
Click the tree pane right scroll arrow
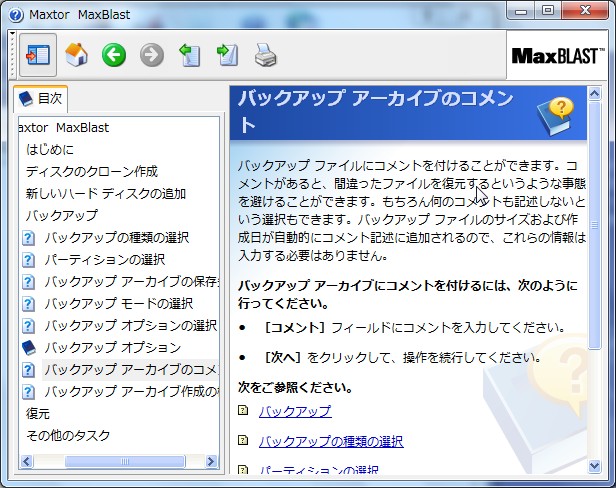pyautogui.click(x=211, y=461)
